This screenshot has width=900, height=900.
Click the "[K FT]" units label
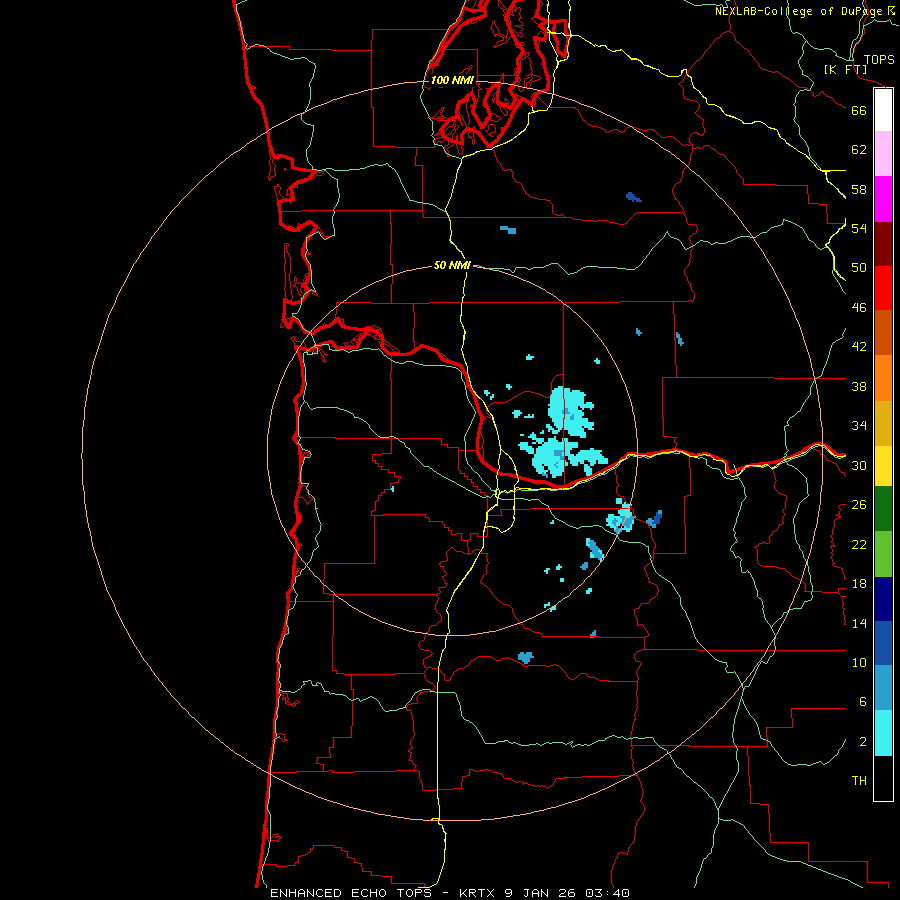(x=846, y=70)
